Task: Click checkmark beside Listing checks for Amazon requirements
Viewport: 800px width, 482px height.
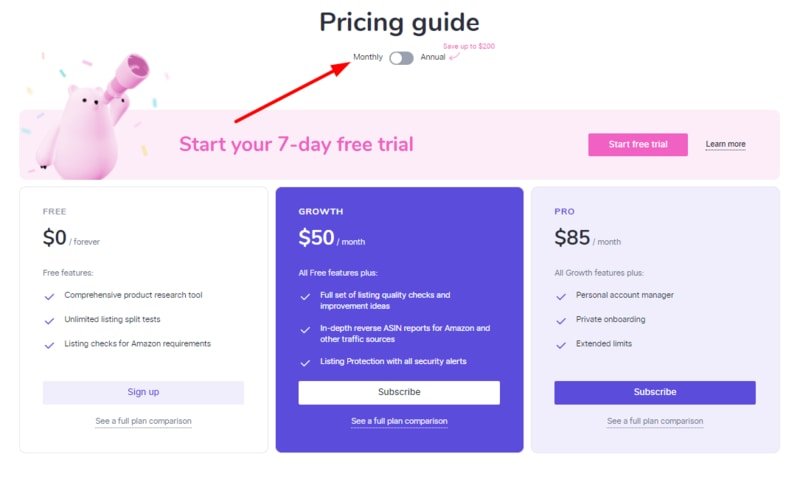Action: coord(49,345)
